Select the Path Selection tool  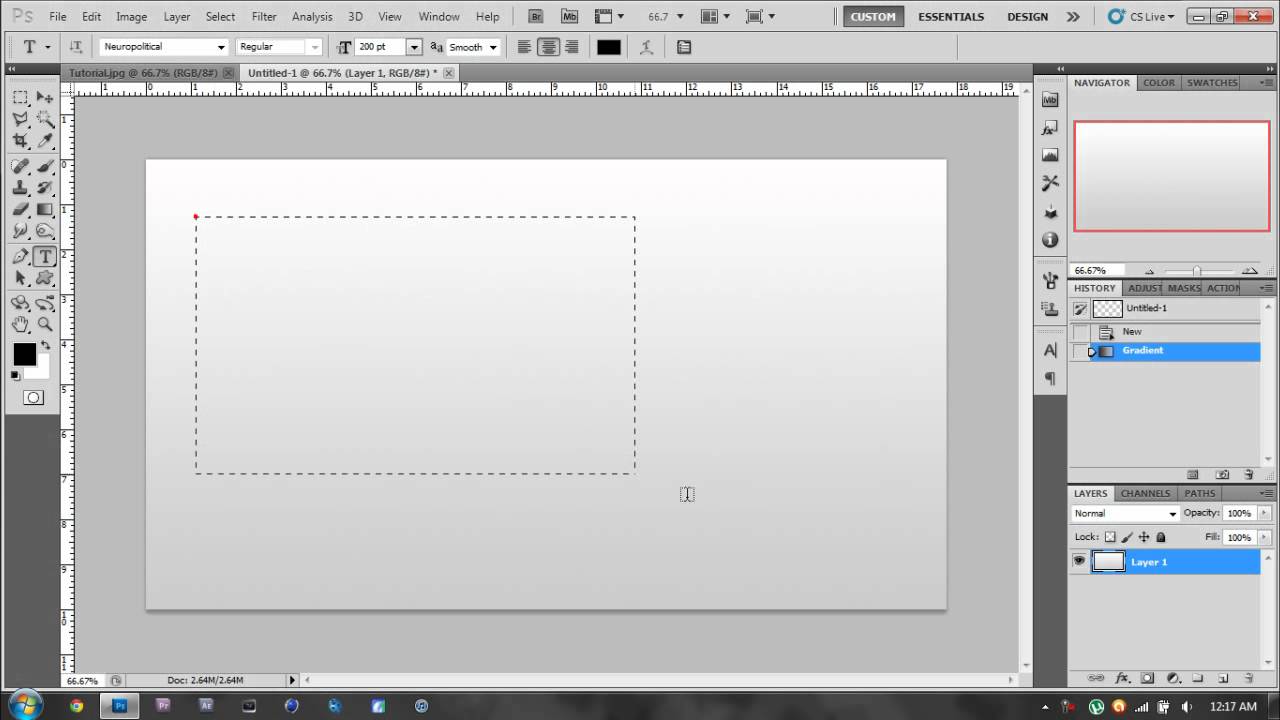click(20, 279)
